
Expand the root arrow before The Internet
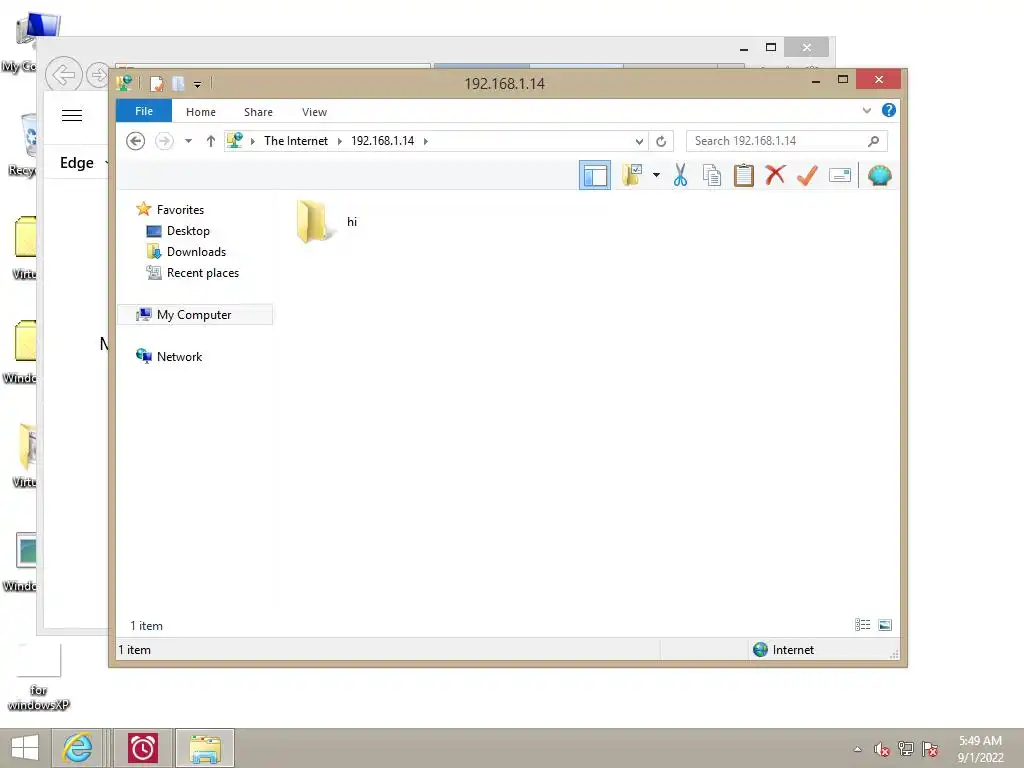[253, 141]
